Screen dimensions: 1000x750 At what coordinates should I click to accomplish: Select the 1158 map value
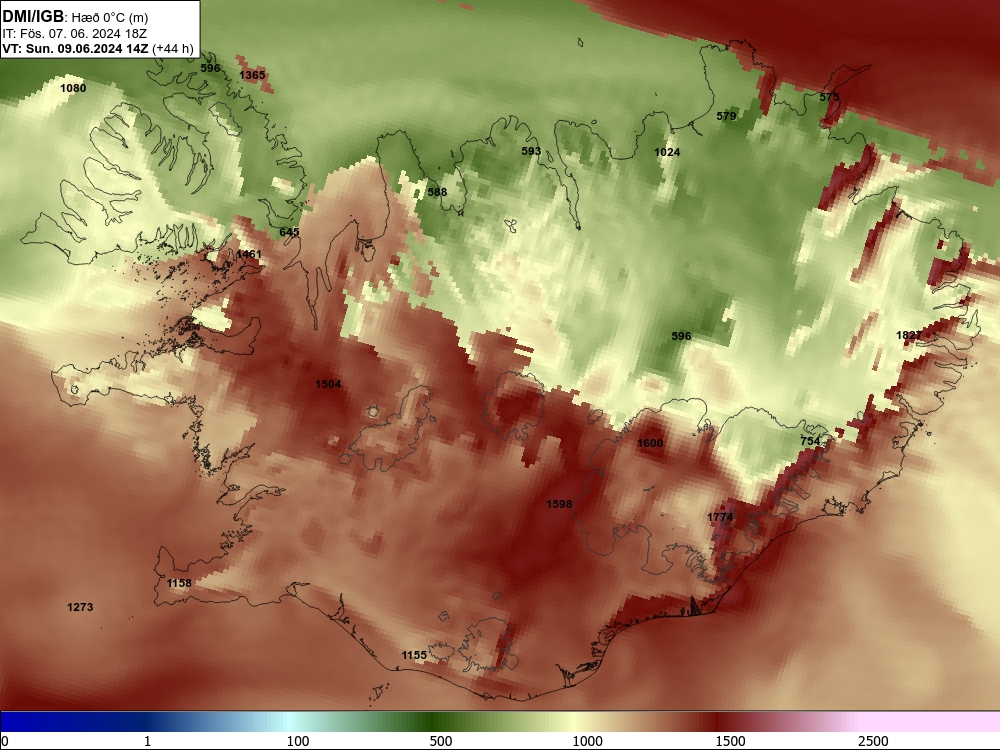pos(179,583)
